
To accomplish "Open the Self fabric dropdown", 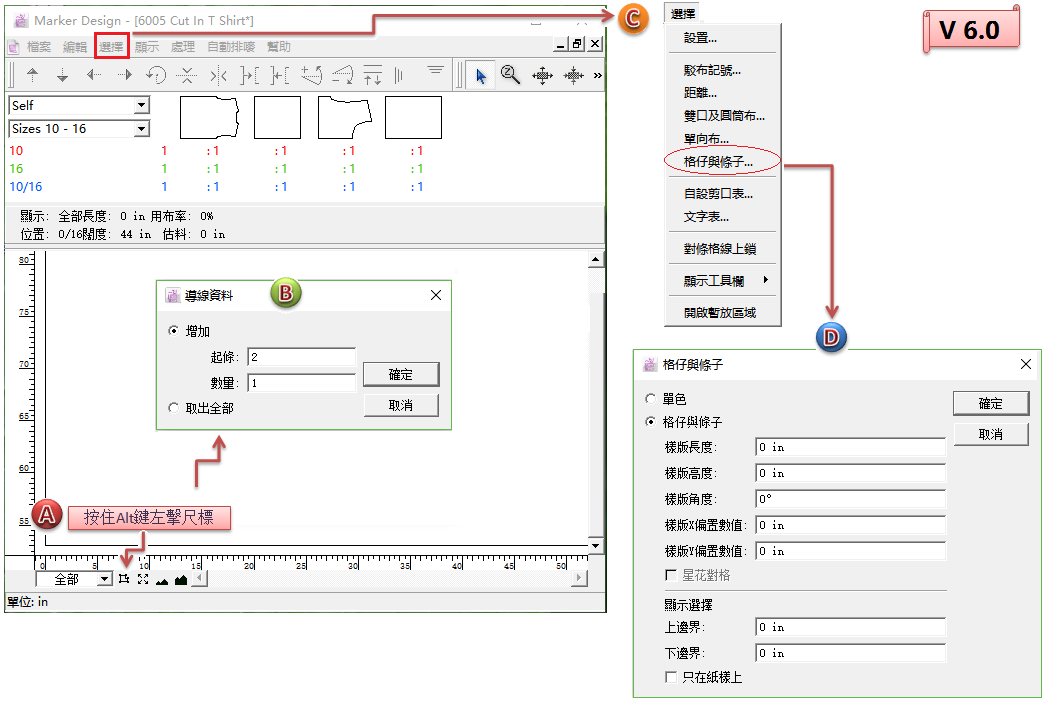I will (x=141, y=105).
